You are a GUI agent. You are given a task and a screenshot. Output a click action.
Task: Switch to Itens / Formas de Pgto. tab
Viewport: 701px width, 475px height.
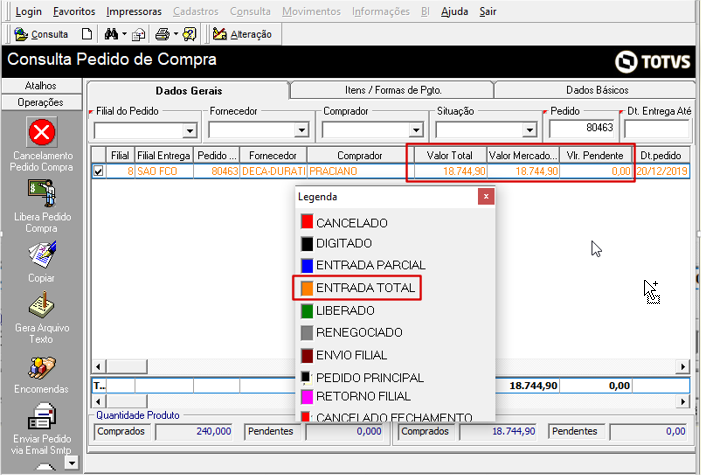393,90
